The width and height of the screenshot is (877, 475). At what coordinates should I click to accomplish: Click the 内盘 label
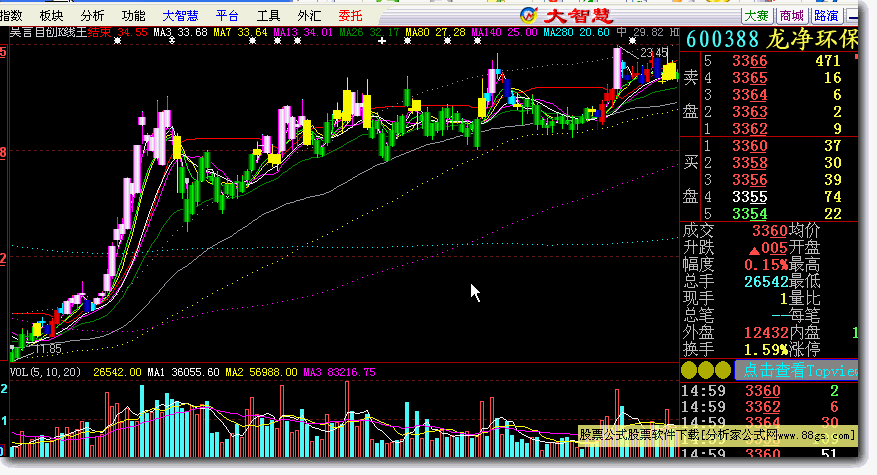[804, 333]
